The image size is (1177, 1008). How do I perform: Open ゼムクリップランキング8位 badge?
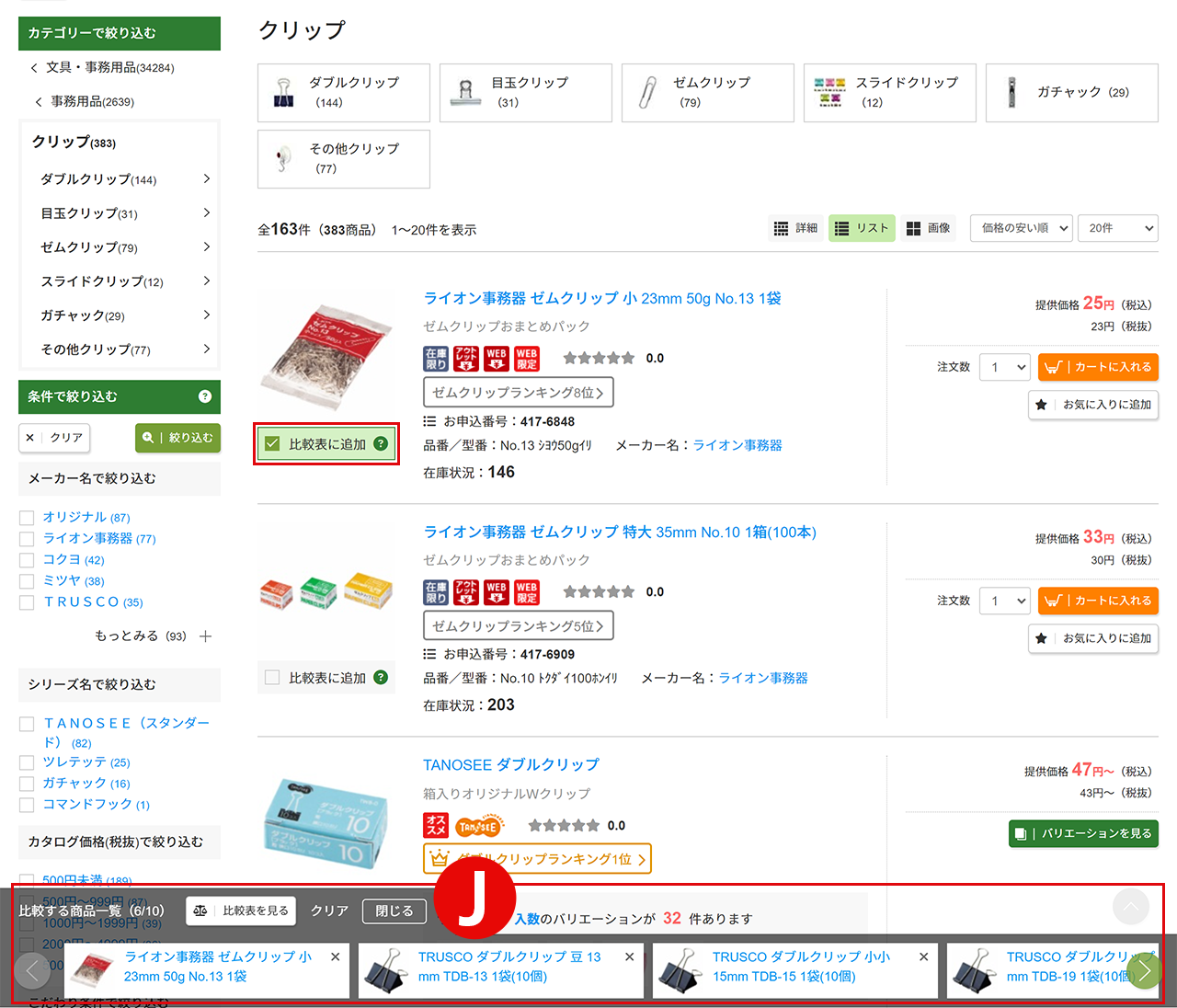518,393
